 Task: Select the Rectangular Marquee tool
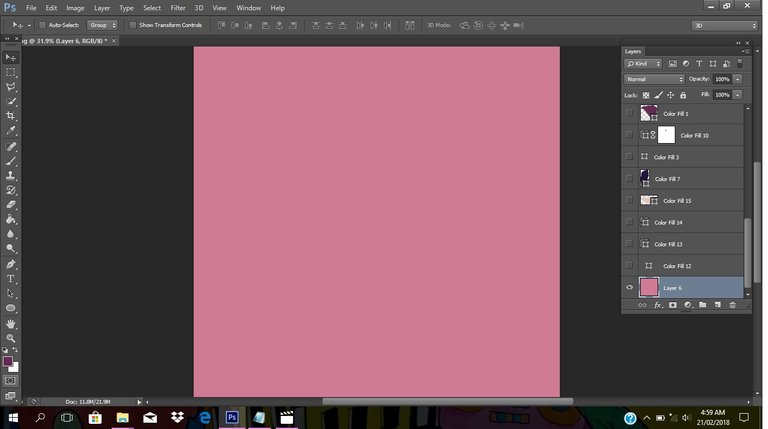coord(10,72)
